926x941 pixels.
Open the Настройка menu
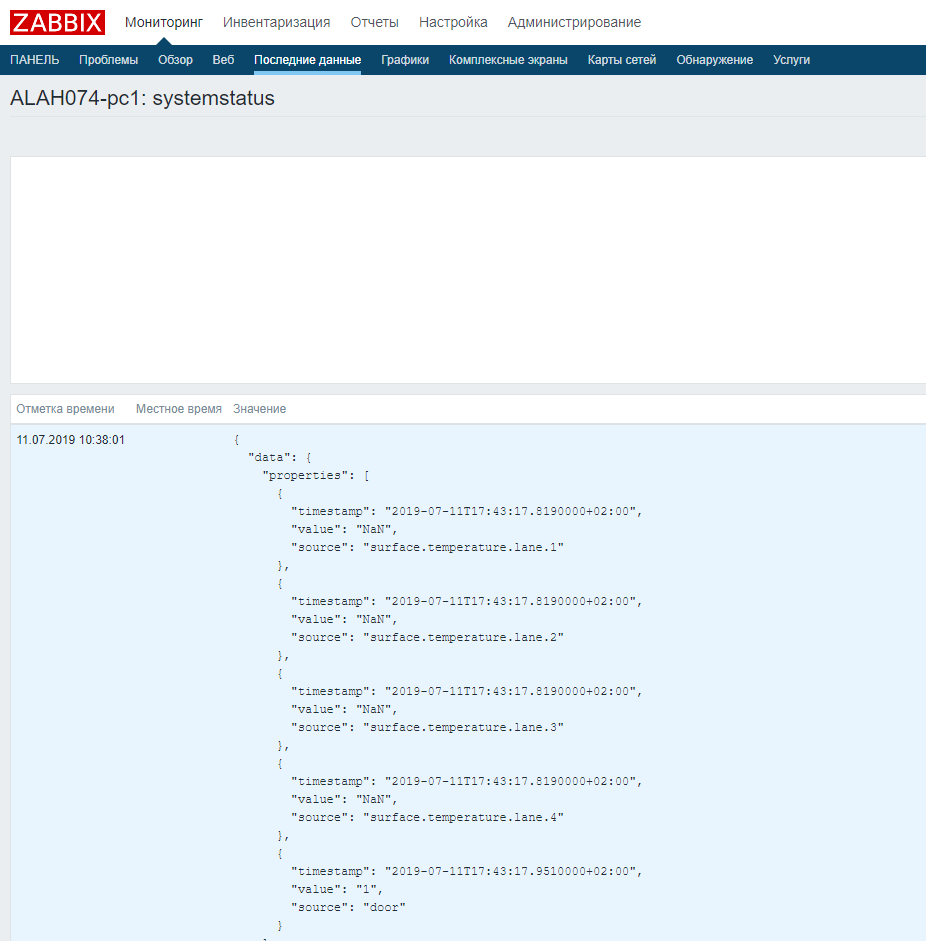point(453,21)
